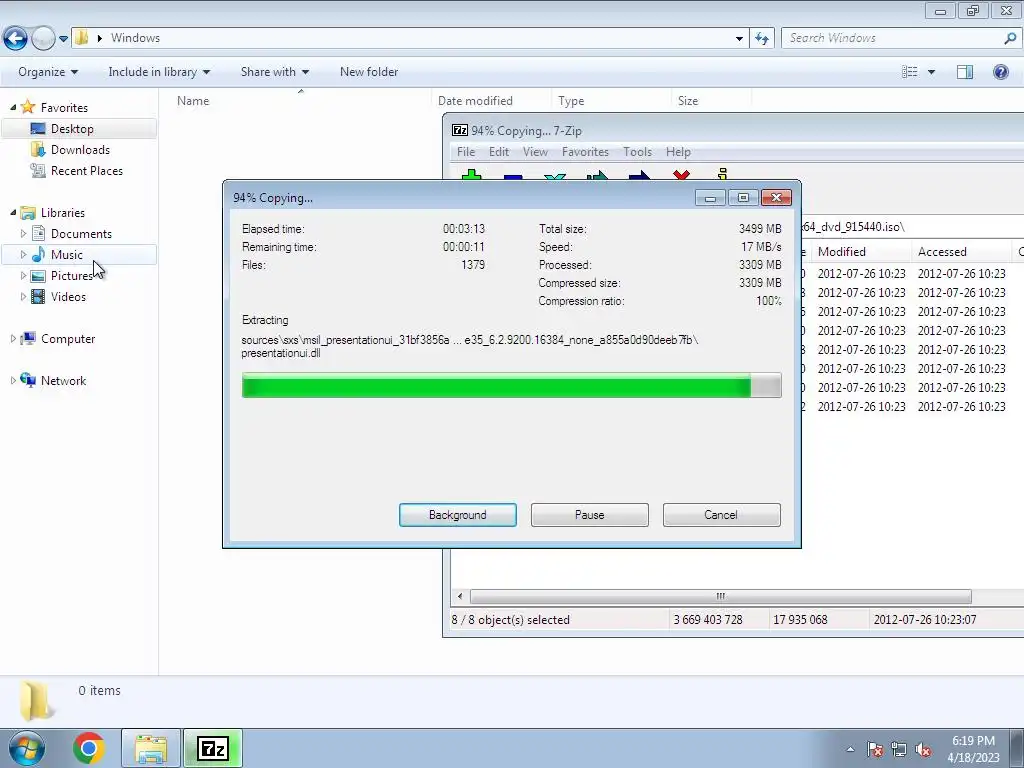Open Explorer help icon
Screen dimensions: 1024x768
pyautogui.click(x=1000, y=72)
